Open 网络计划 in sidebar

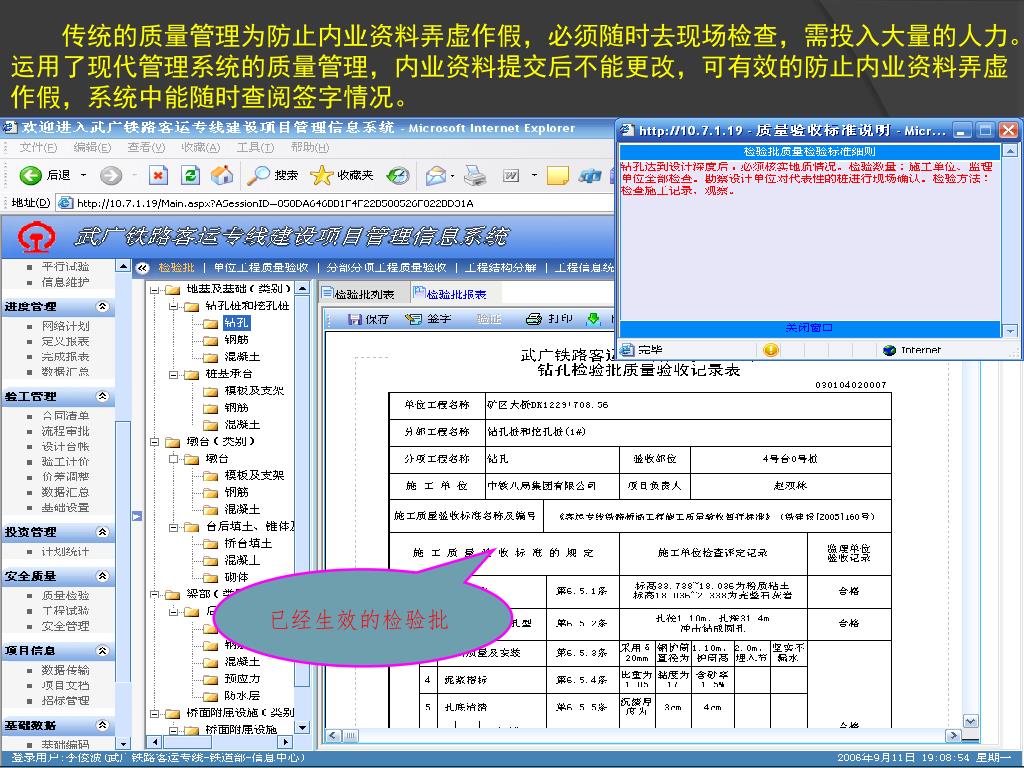[65, 326]
